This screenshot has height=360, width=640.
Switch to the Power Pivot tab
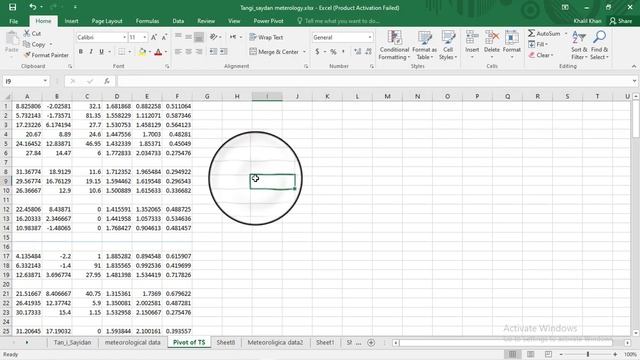pos(268,21)
